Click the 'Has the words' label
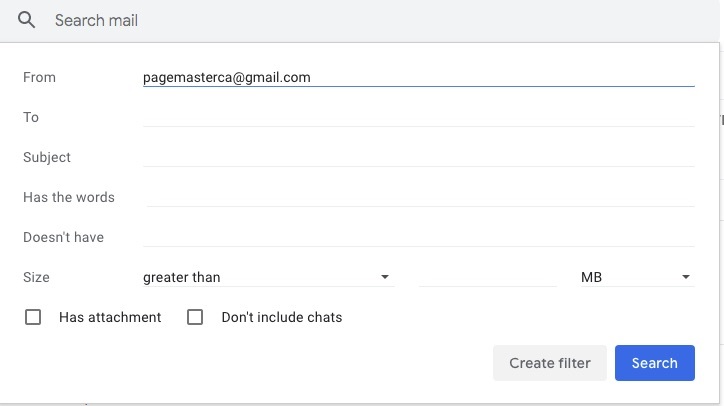 (69, 197)
